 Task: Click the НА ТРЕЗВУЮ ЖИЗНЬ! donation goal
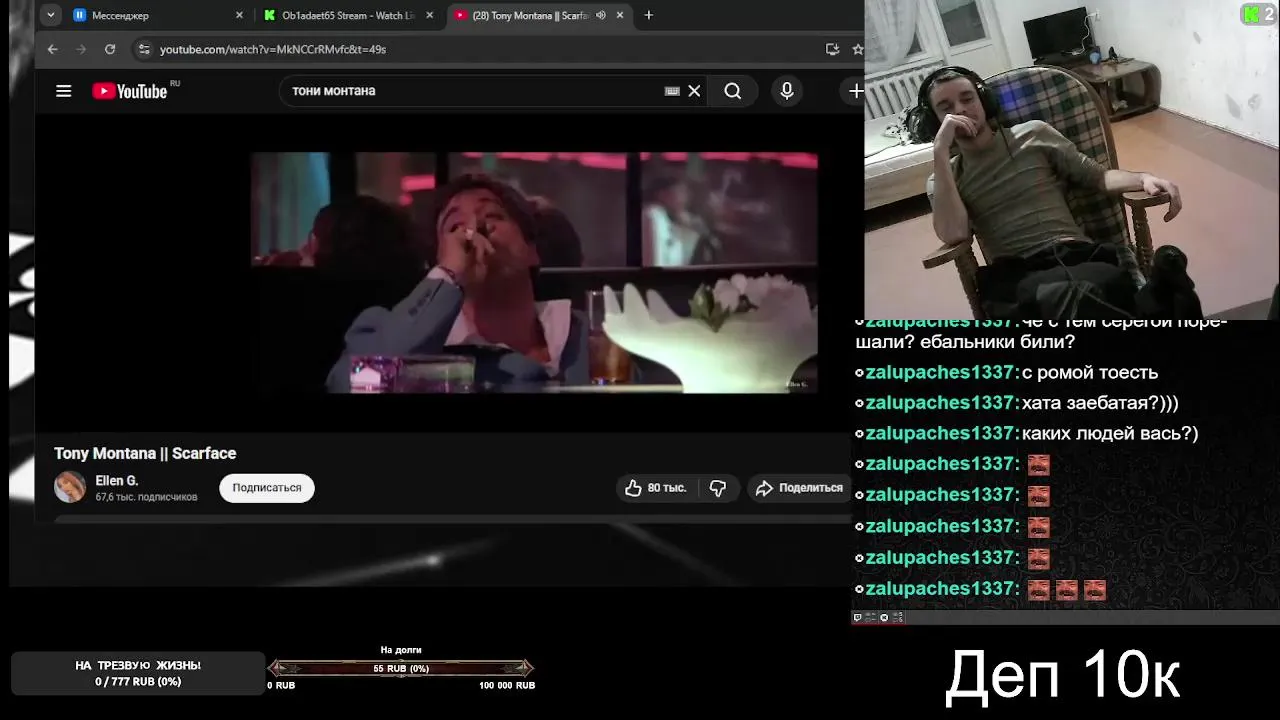[138, 673]
